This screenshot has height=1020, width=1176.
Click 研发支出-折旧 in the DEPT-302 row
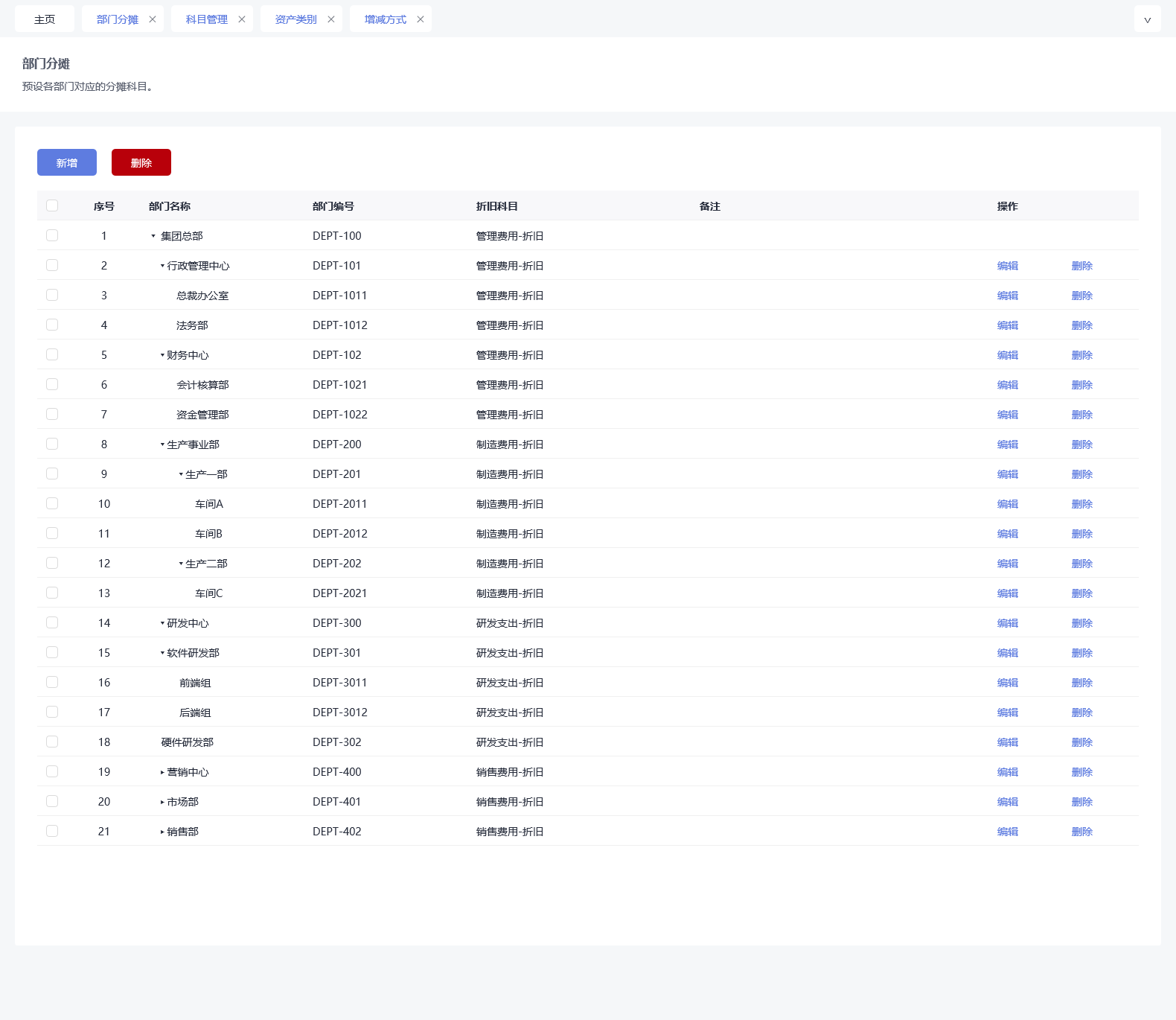point(510,742)
